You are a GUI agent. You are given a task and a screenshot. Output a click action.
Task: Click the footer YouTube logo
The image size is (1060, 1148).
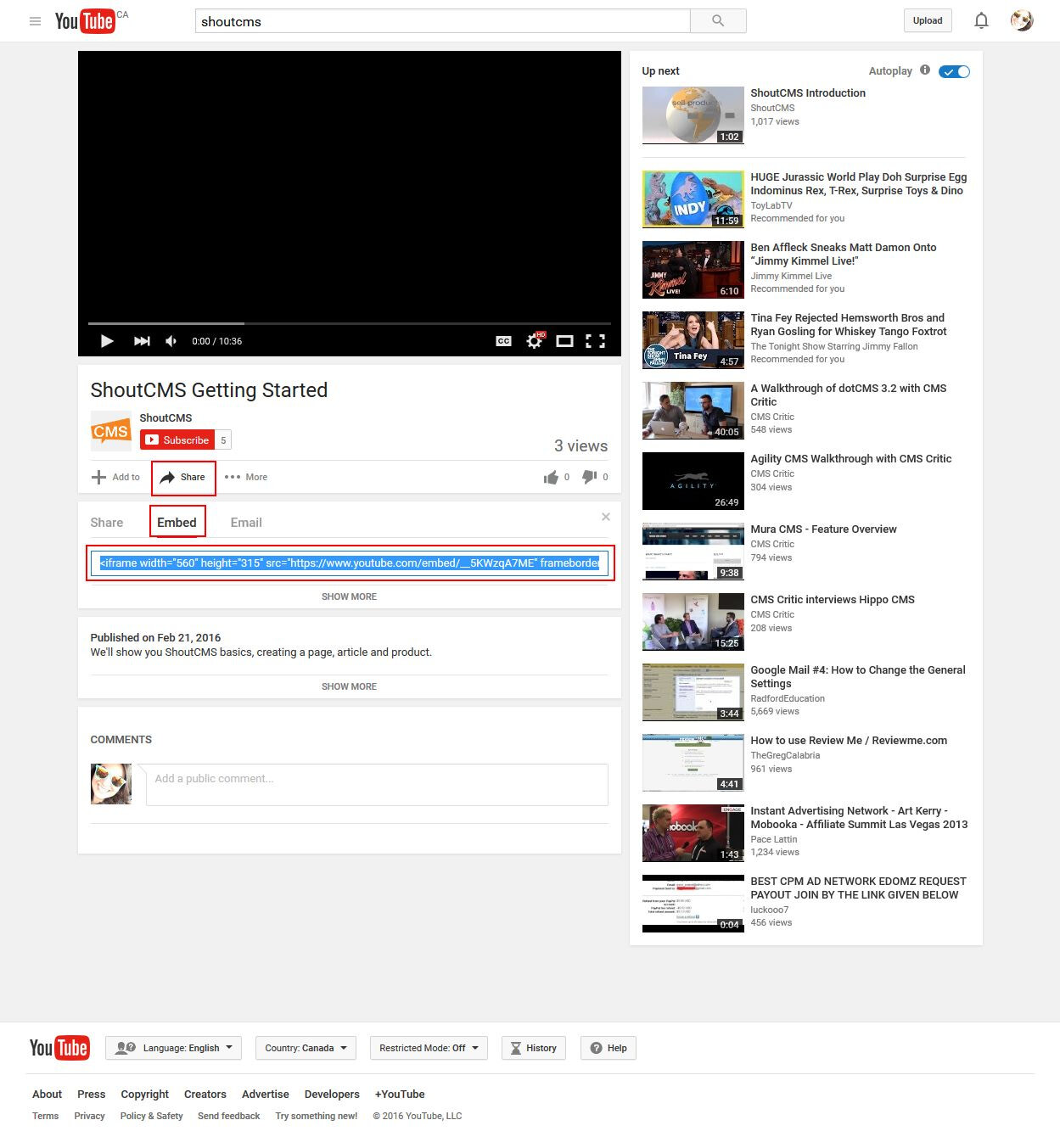click(59, 1048)
